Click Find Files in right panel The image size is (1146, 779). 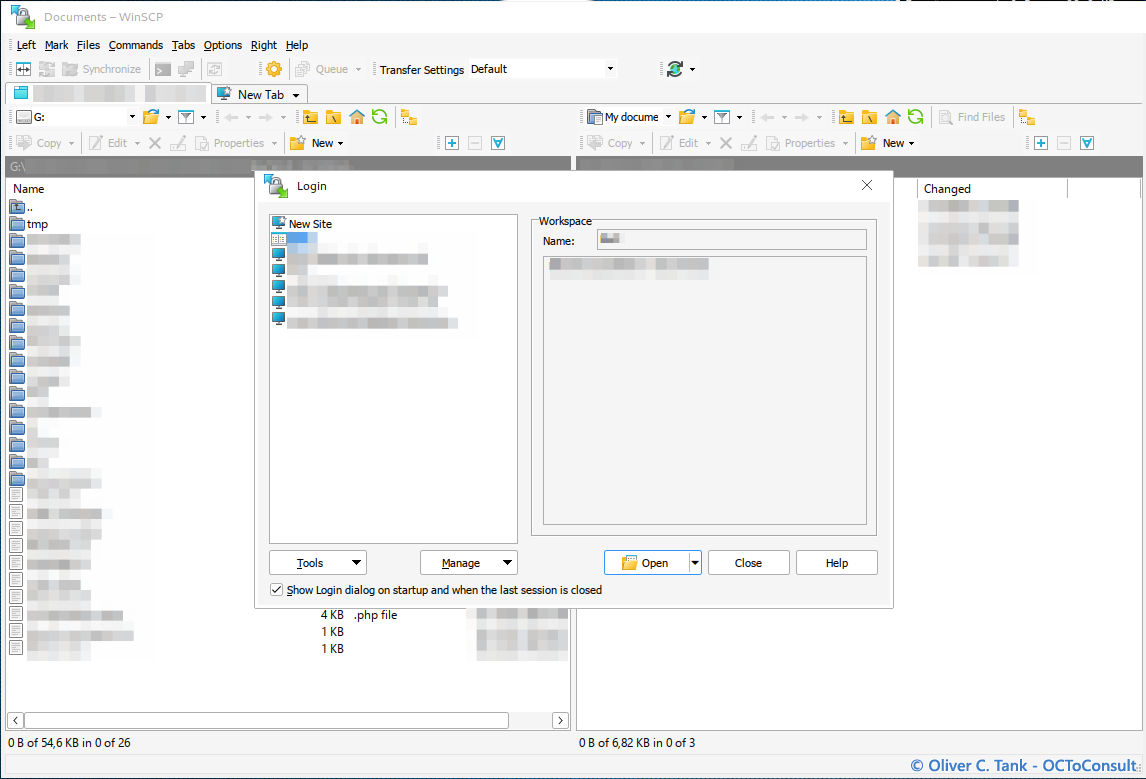point(972,117)
